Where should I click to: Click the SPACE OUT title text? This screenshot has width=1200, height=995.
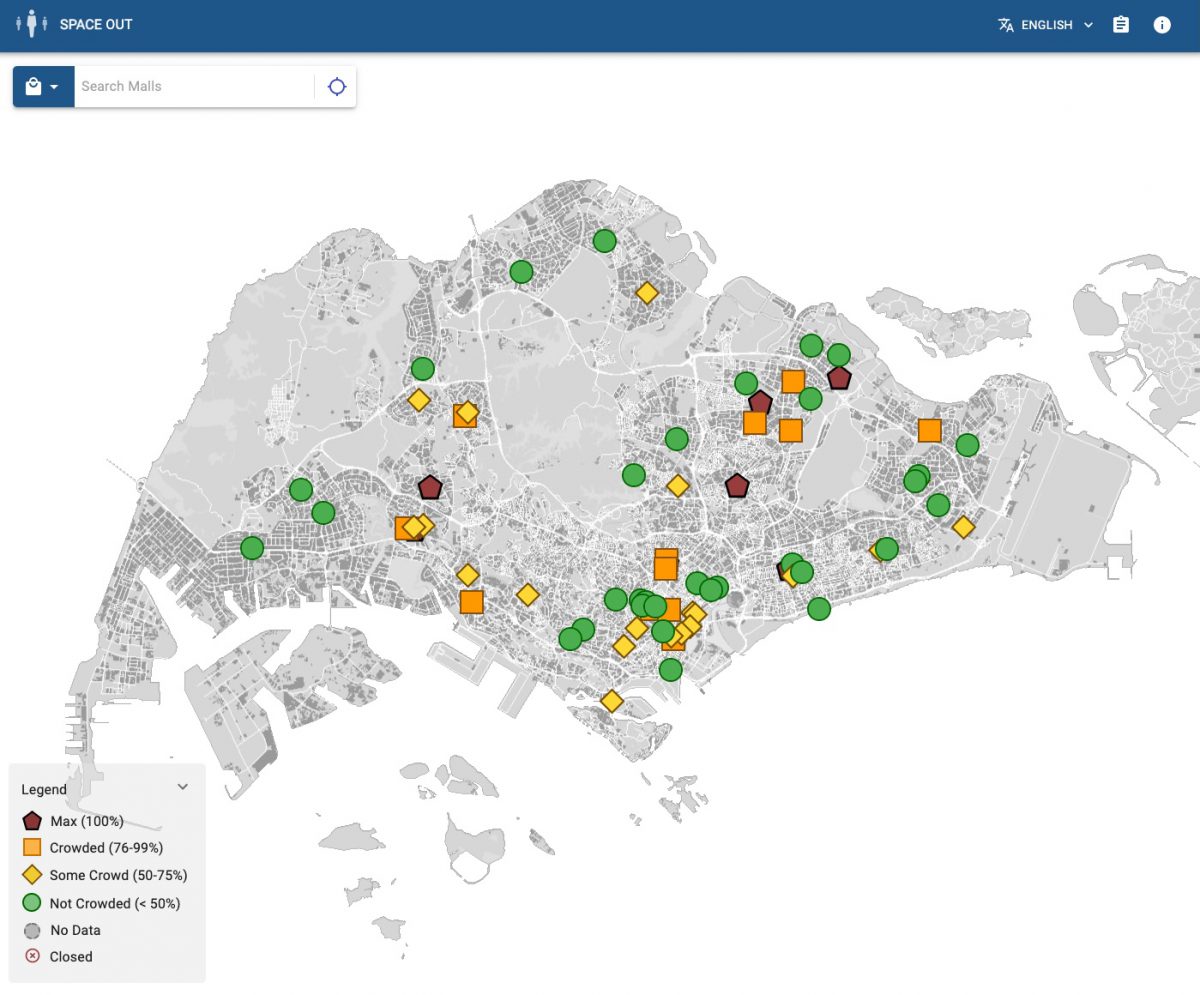[95, 25]
